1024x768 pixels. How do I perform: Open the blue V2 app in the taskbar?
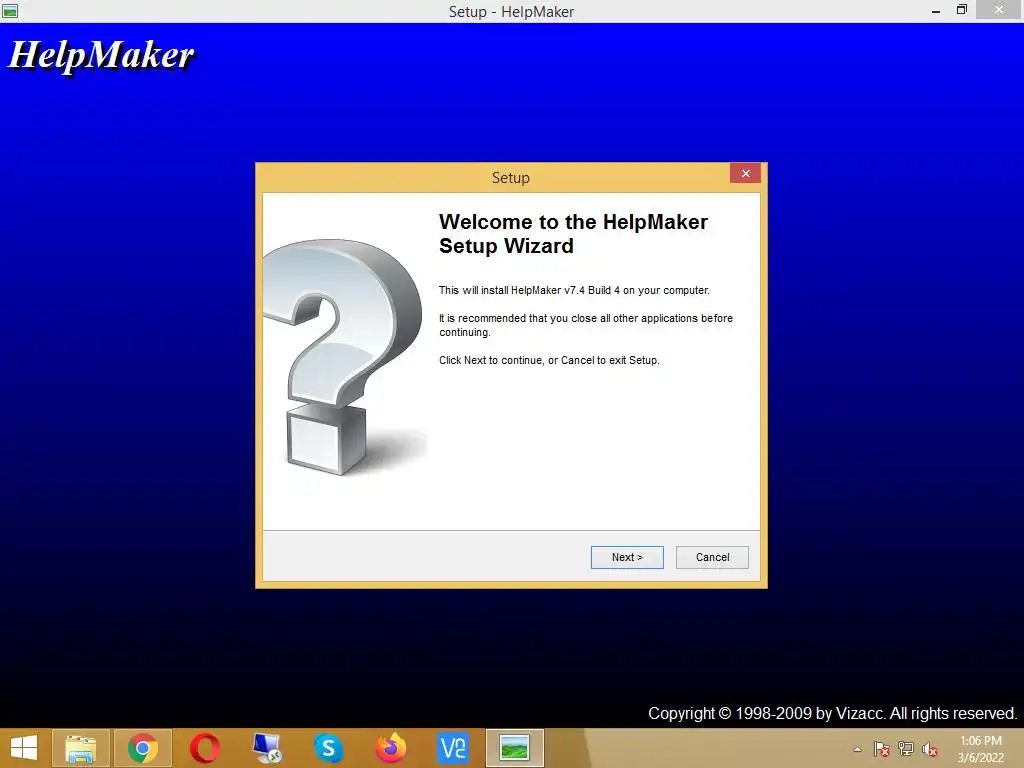453,748
